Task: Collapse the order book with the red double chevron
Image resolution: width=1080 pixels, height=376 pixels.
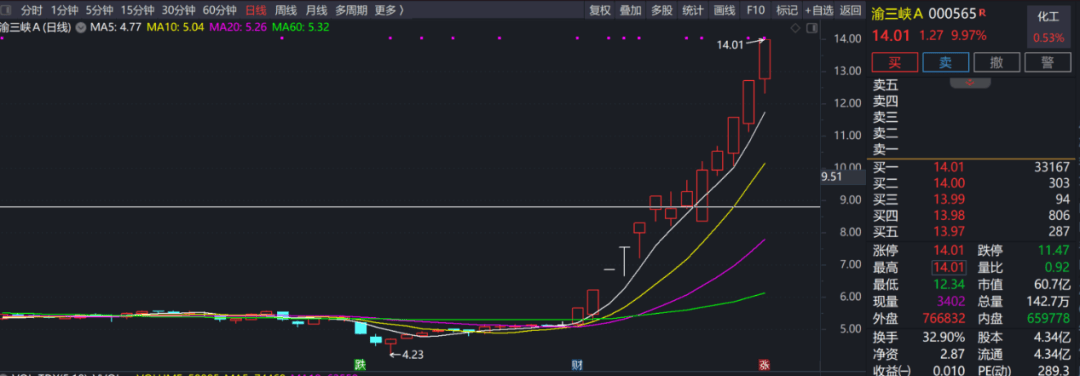Action: click(x=970, y=83)
